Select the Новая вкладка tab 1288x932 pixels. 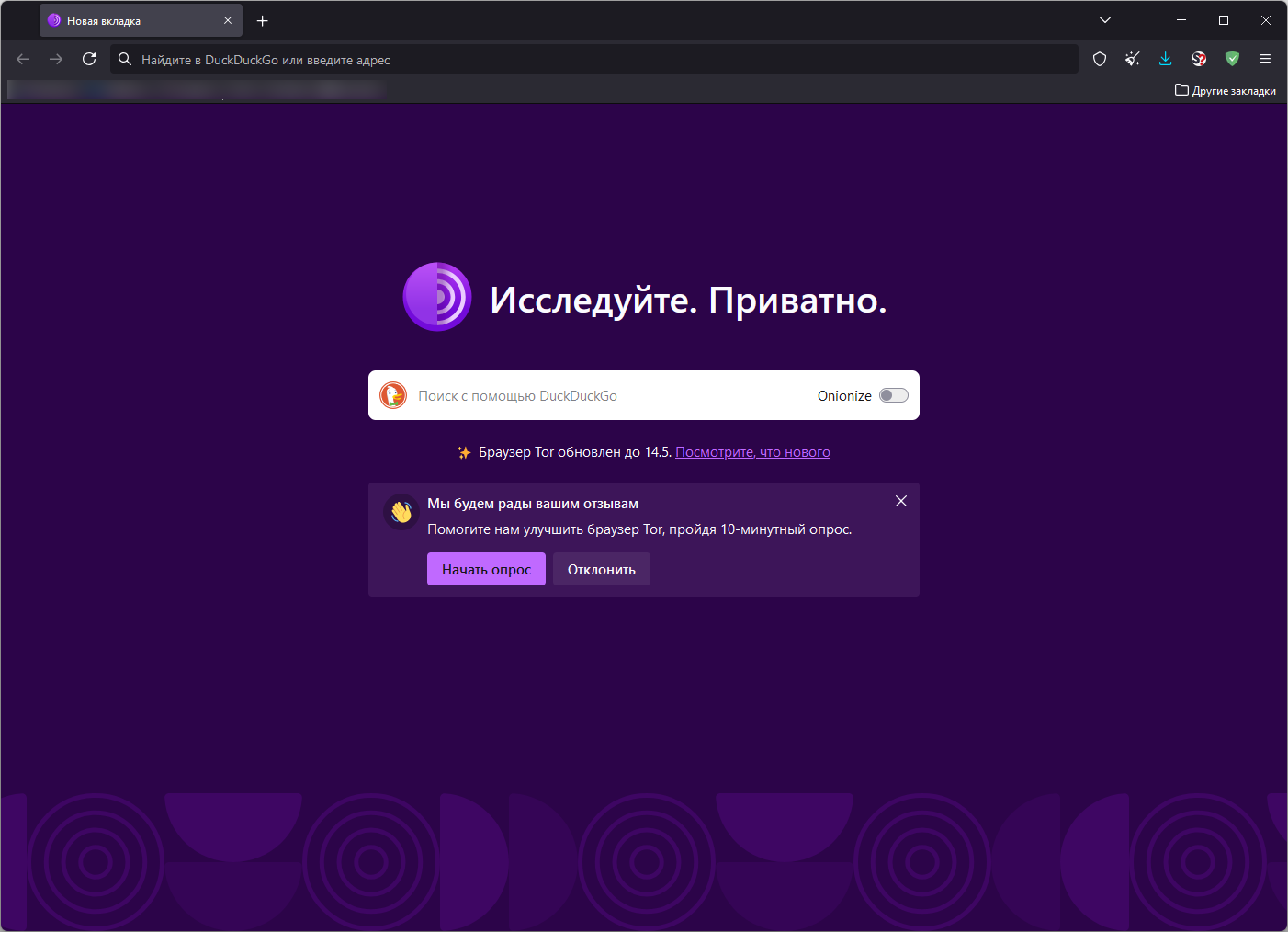[x=141, y=20]
